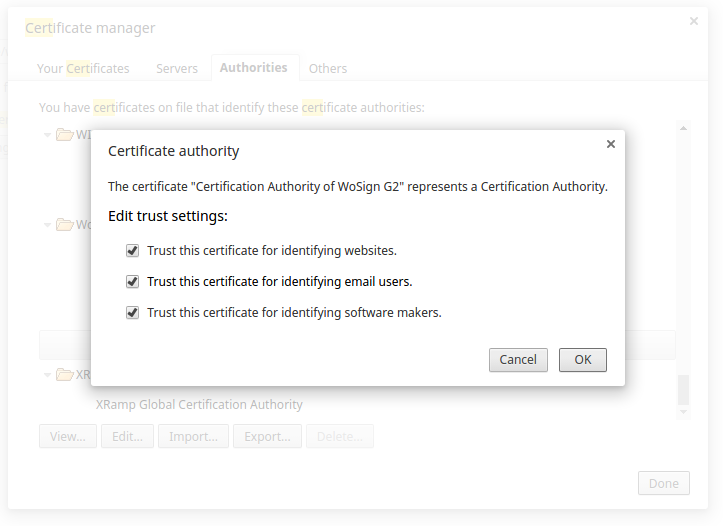The height and width of the screenshot is (526, 723).
Task: Collapse the WoSign folder arrow
Action: (x=47, y=225)
